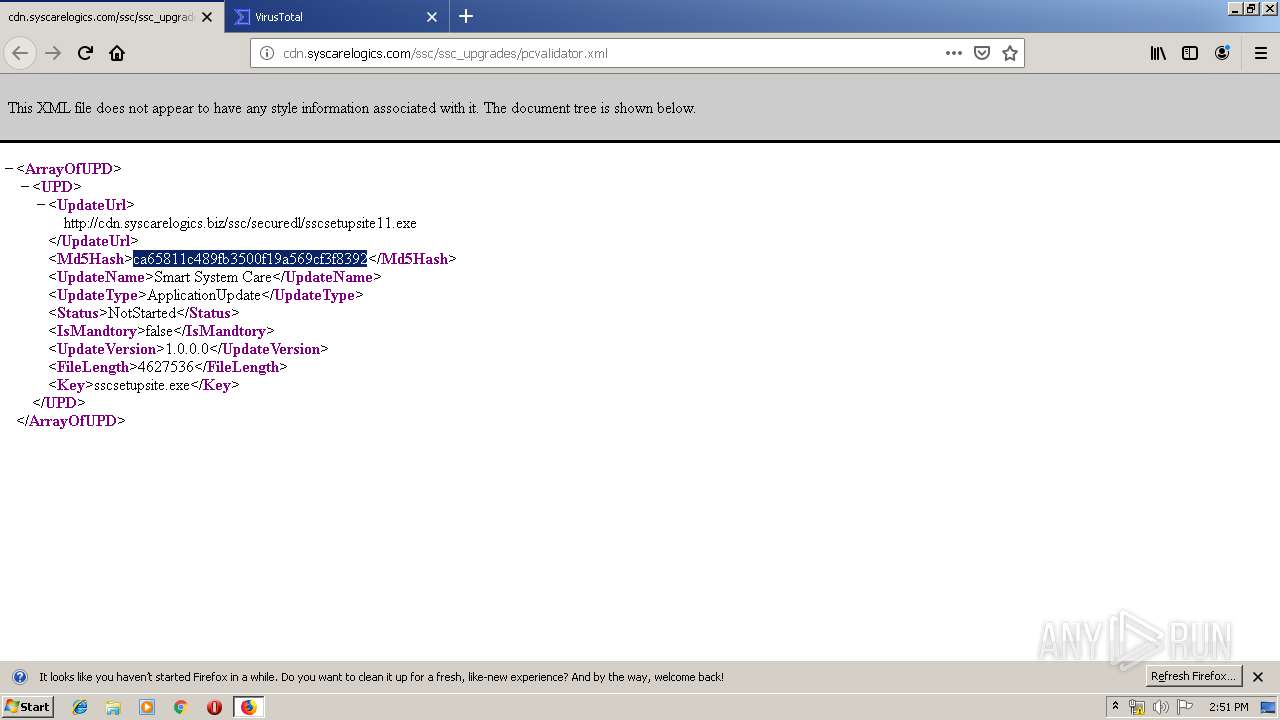Screen dimensions: 1280x720
Task: Click the notification bar question icon
Action: 19,677
